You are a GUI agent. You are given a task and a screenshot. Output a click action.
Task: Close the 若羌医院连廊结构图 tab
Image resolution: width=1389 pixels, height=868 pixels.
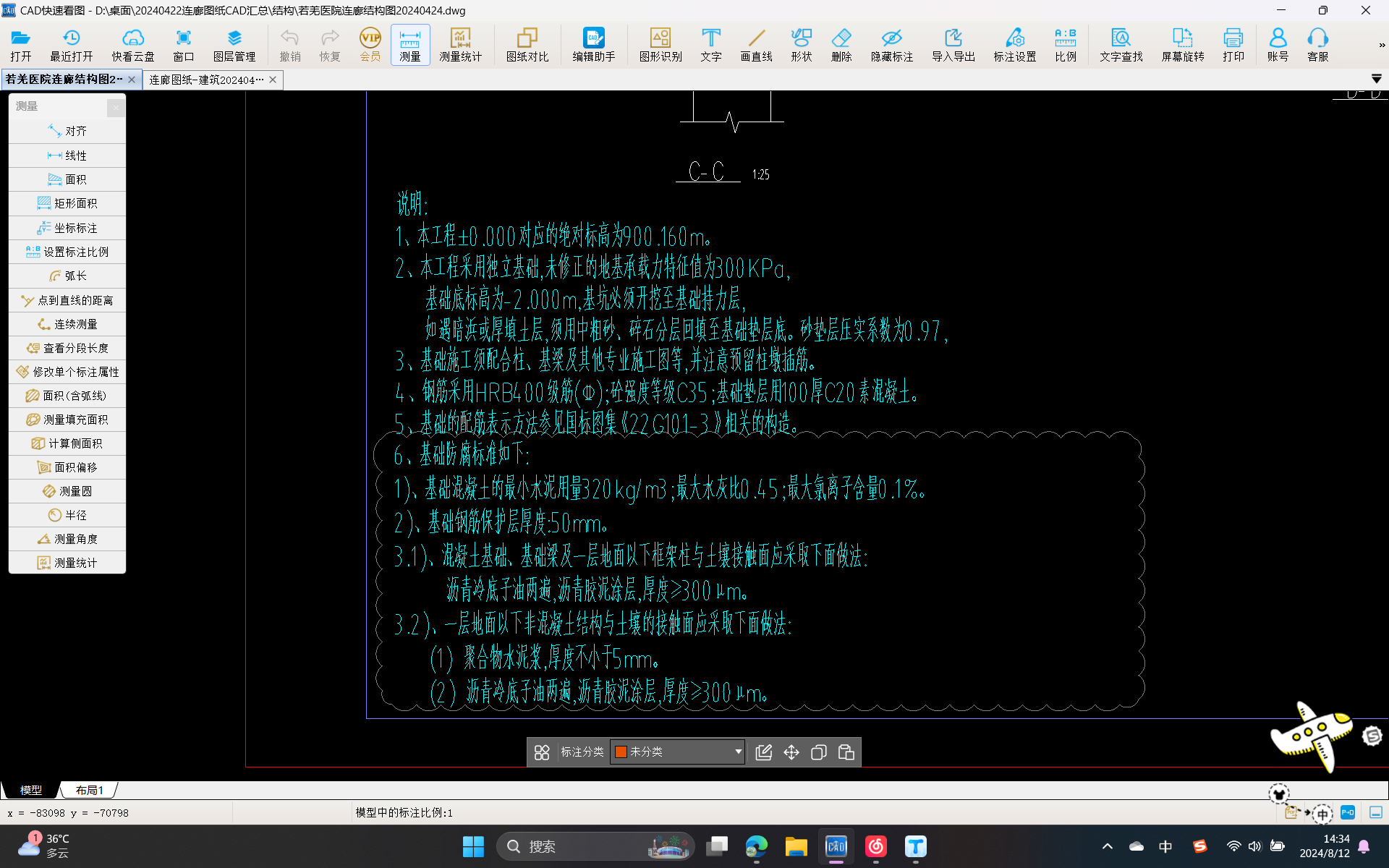point(132,80)
